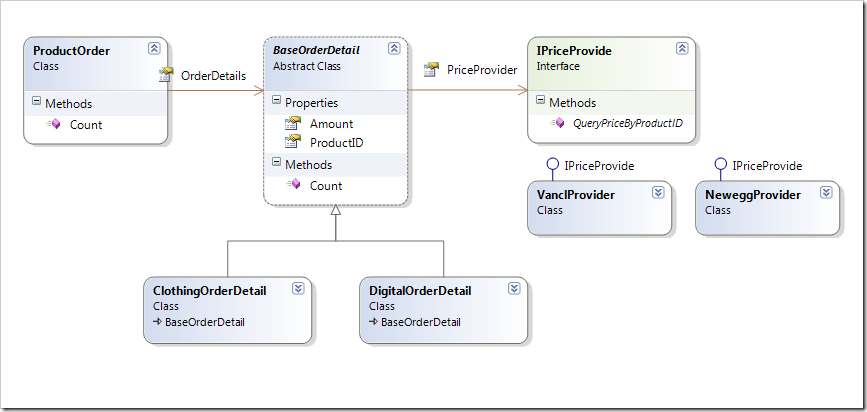Click the PriceProvider association label
The height and width of the screenshot is (412, 867).
pos(482,70)
